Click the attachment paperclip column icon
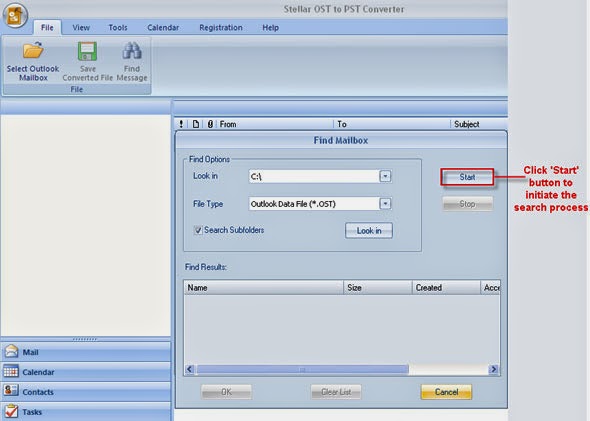Viewport: 590px width, 421px height. tap(210, 124)
